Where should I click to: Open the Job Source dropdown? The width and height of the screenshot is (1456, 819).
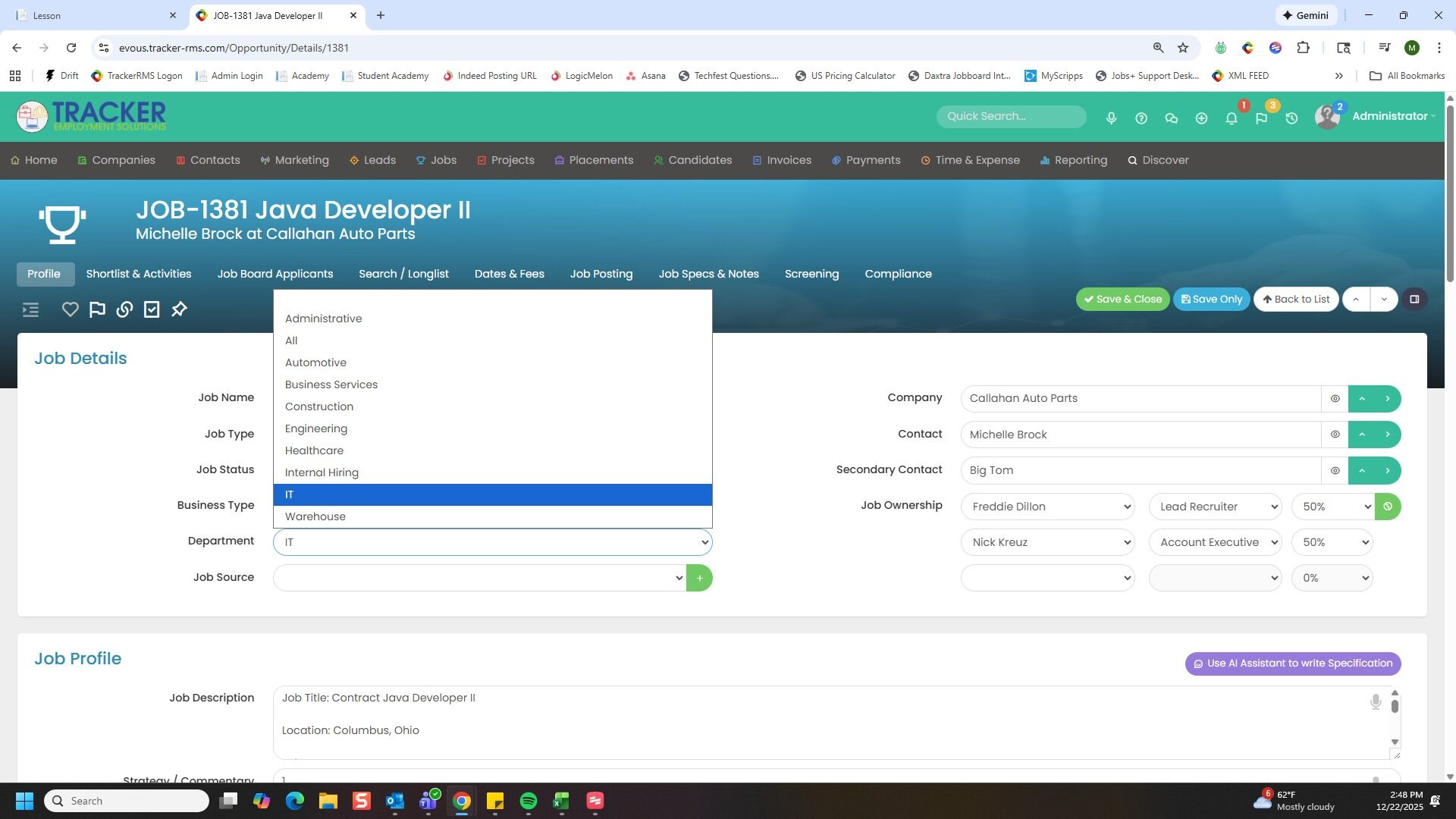479,579
